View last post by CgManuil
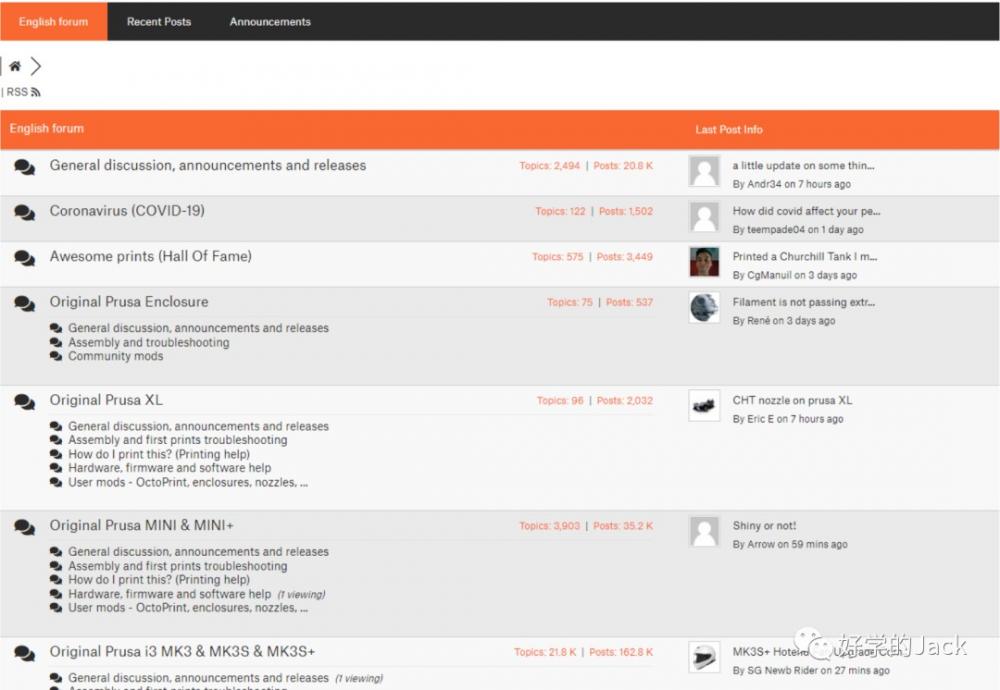 tap(795, 275)
